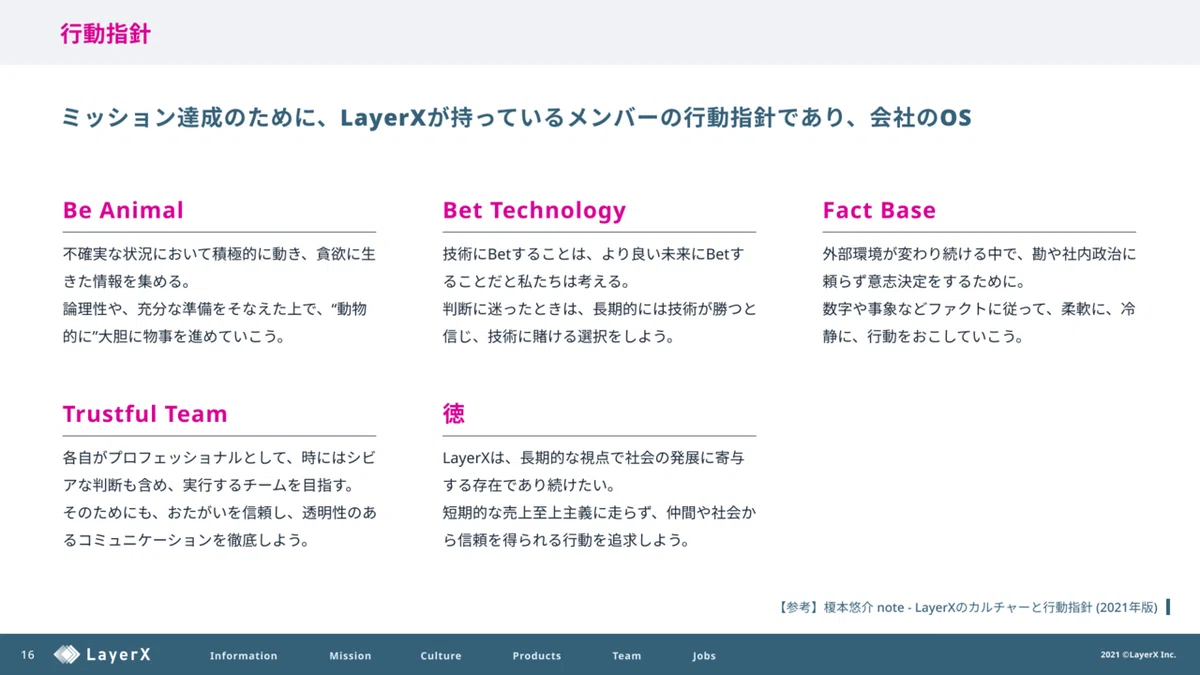1200x675 pixels.
Task: Click the line 不確実な状況において積極的に動き
Action: 219,255
